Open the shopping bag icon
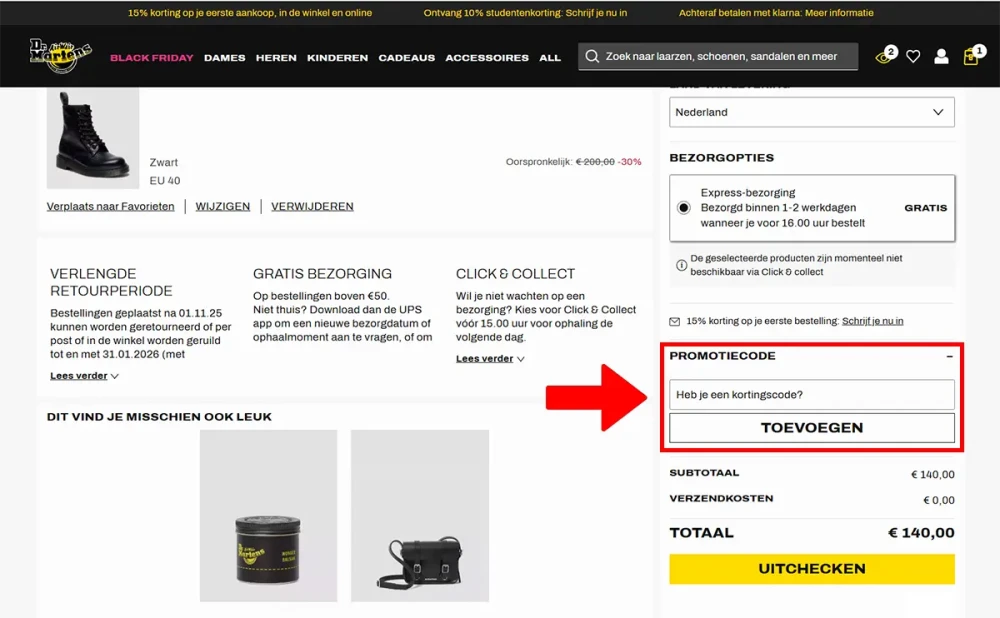 pyautogui.click(x=971, y=56)
